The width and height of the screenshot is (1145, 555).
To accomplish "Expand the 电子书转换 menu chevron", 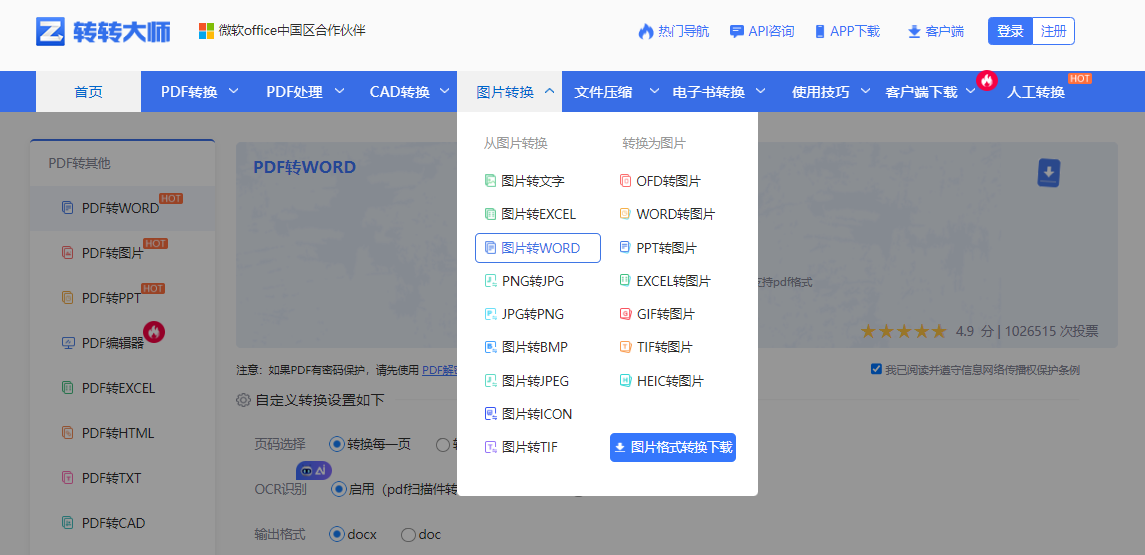I will point(761,91).
